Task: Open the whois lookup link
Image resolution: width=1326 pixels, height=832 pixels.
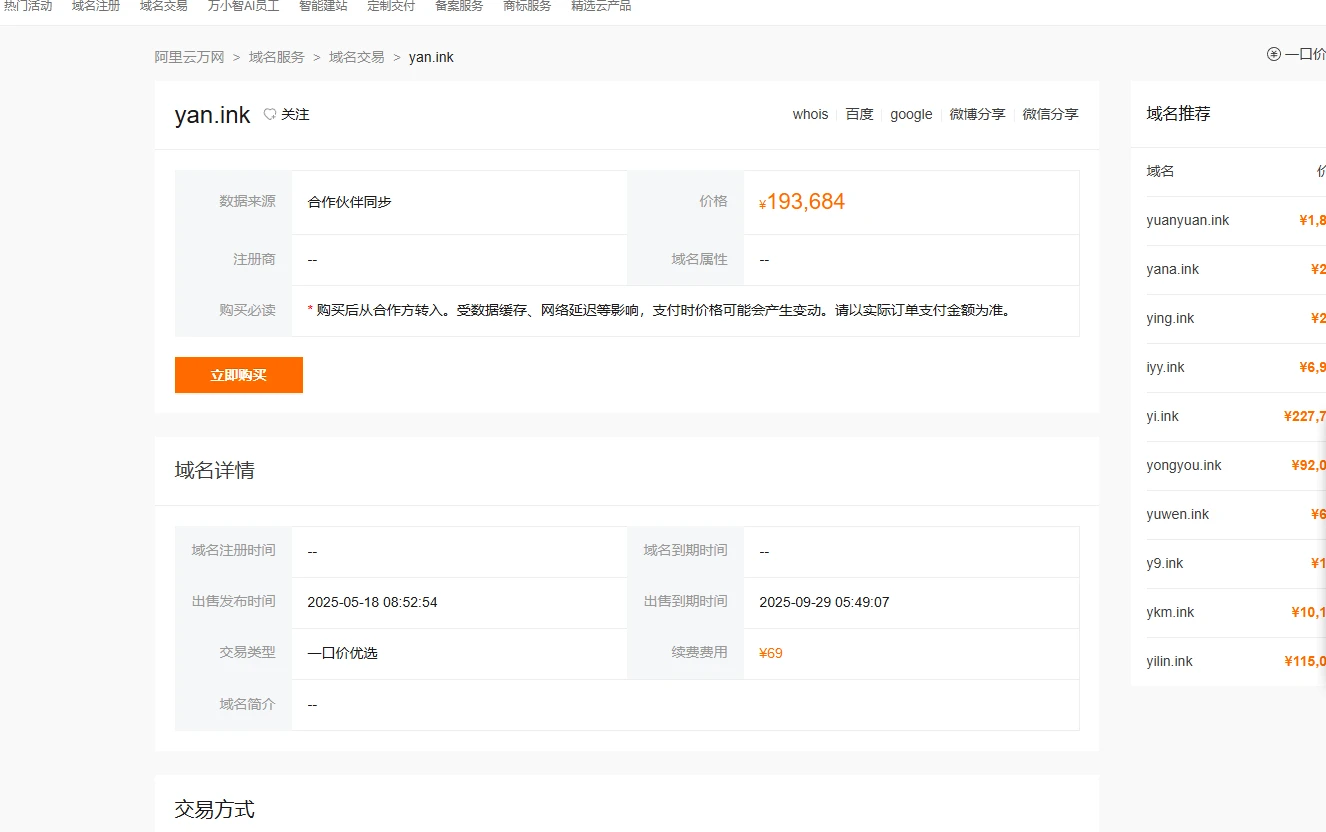Action: click(x=810, y=114)
